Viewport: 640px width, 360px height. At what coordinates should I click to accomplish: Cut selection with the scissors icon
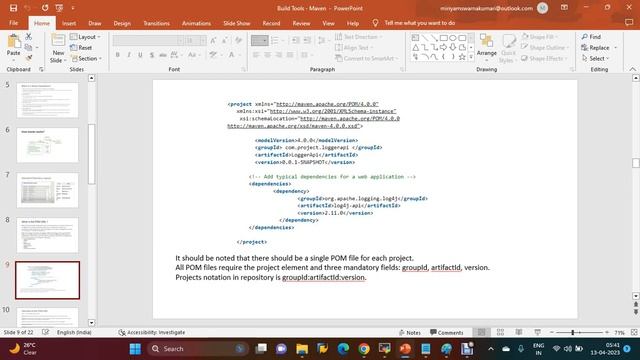(x=29, y=37)
